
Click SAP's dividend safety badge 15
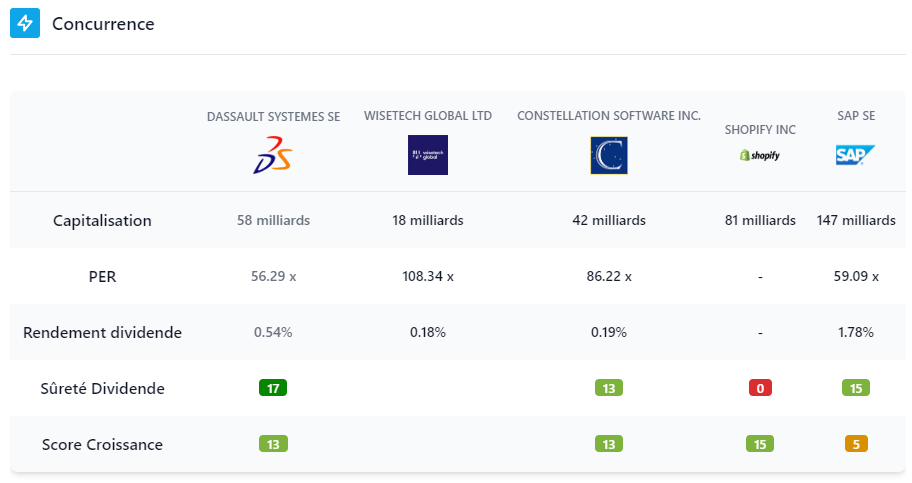(856, 388)
